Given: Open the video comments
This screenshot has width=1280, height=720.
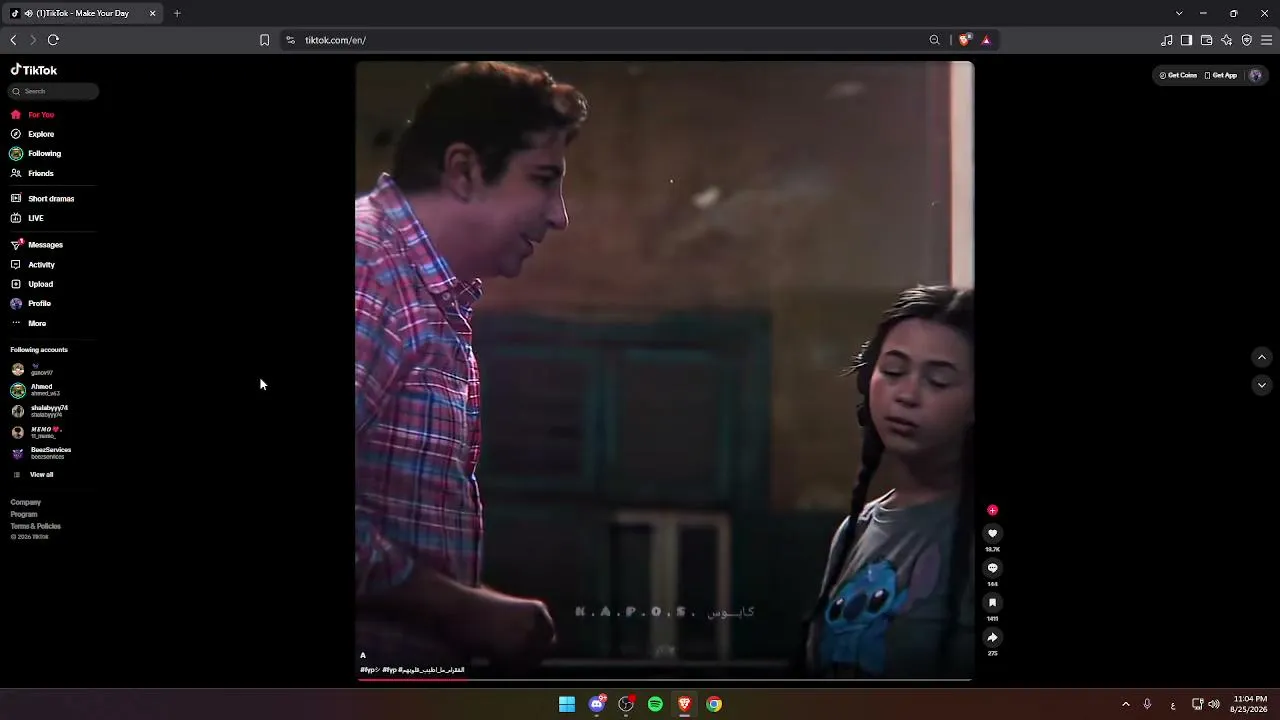Looking at the screenshot, I should (992, 568).
